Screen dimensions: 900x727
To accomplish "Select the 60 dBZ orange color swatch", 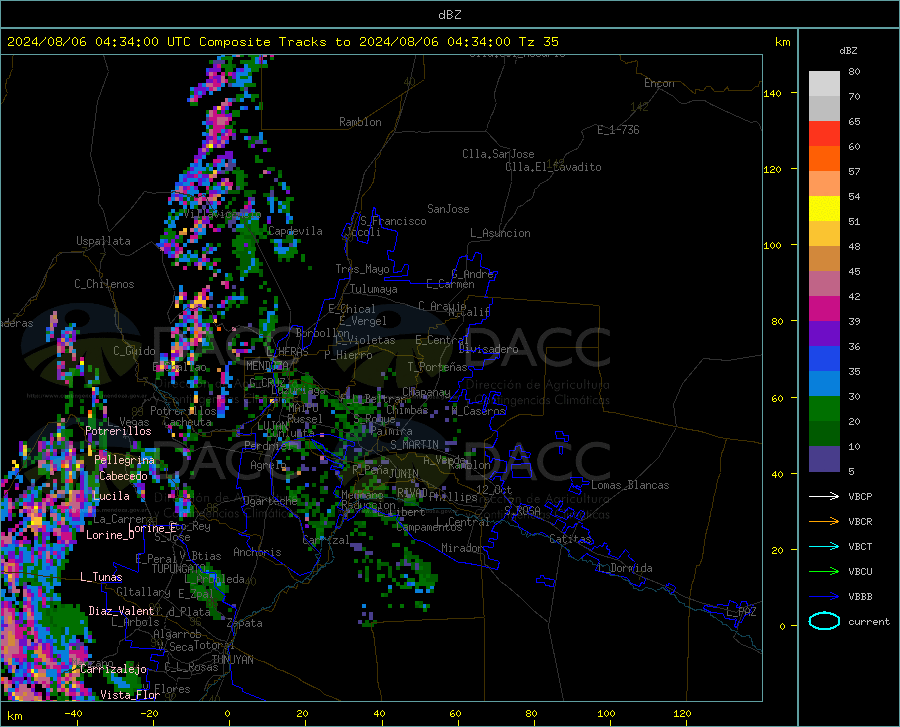I will (x=824, y=159).
